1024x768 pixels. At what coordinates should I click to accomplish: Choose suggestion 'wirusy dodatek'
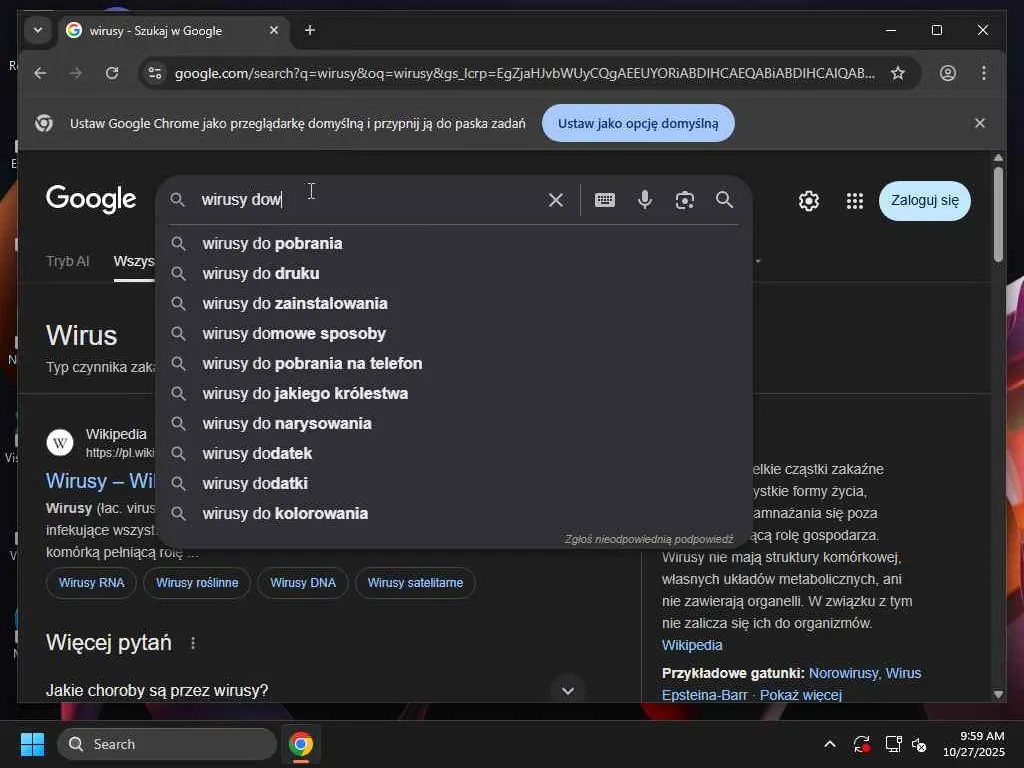pyautogui.click(x=454, y=454)
